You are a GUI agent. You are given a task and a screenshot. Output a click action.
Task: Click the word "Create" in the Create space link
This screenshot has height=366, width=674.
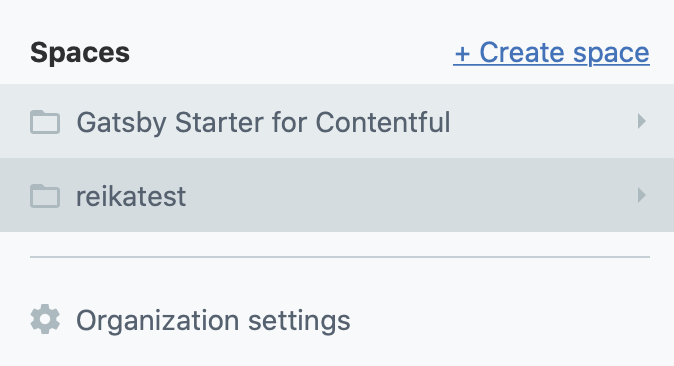521,52
